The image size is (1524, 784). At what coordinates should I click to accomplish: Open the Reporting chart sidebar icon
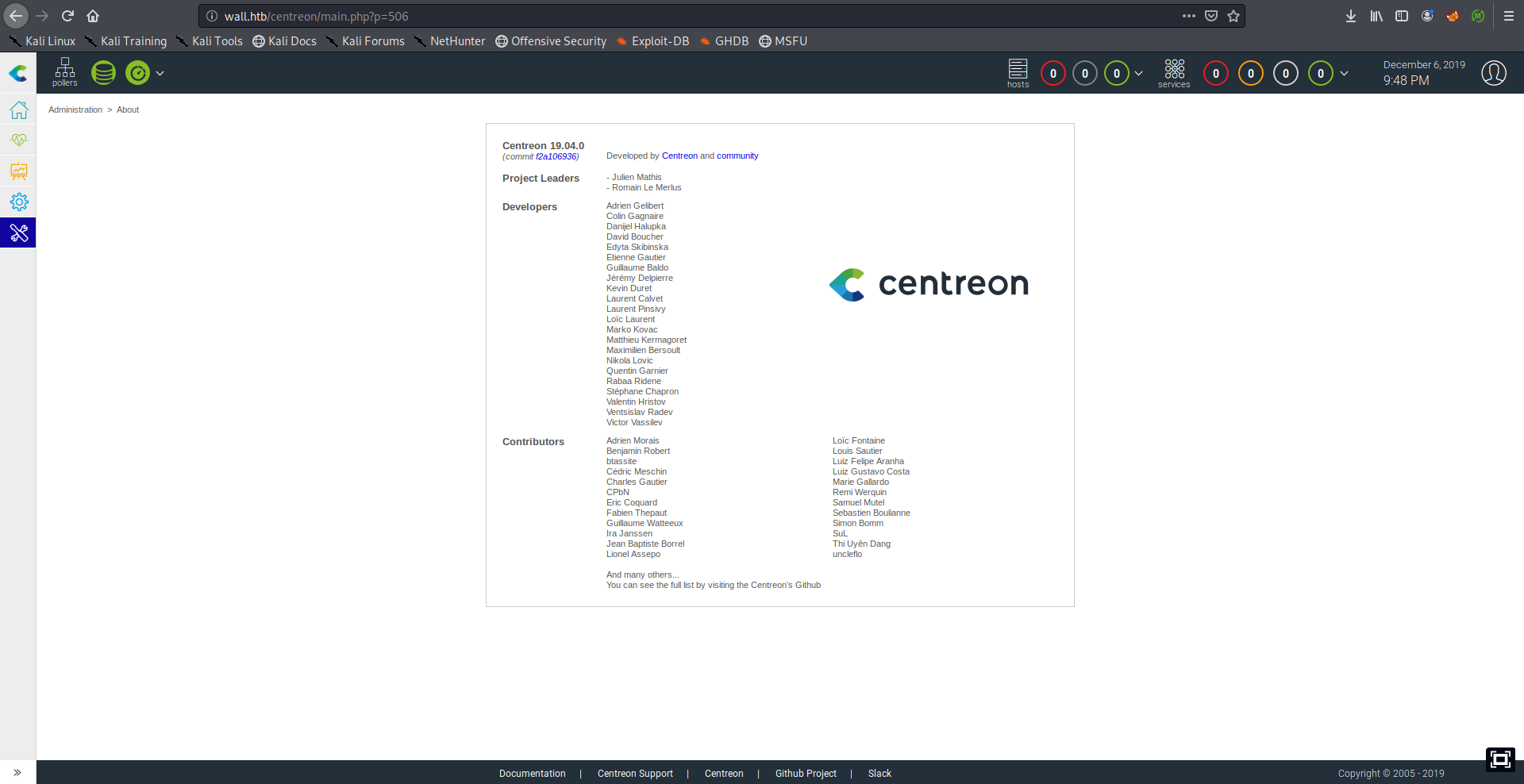[x=18, y=171]
